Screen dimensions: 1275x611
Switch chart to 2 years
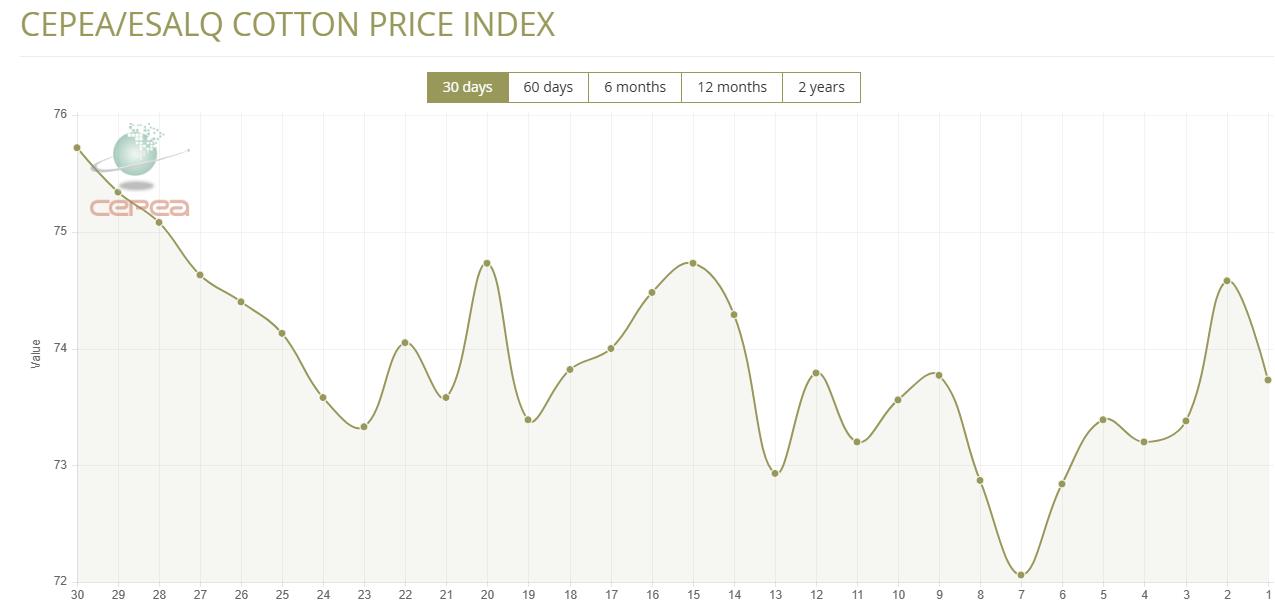820,87
